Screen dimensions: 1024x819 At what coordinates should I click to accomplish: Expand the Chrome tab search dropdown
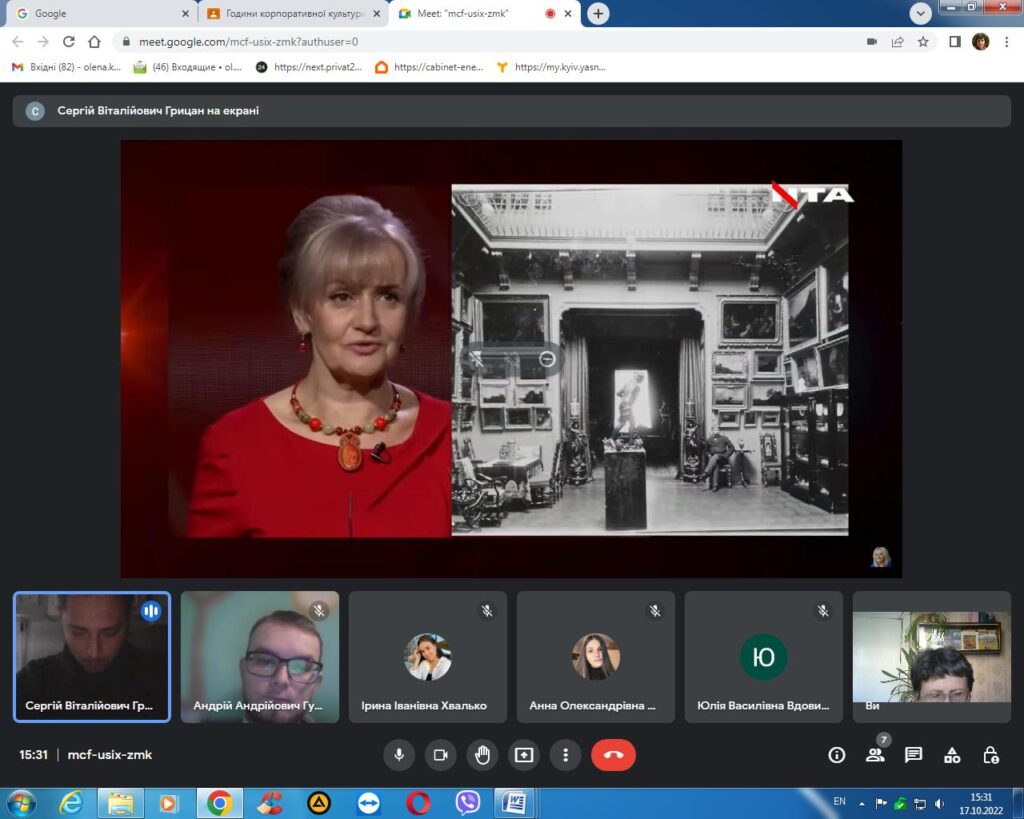pyautogui.click(x=921, y=13)
